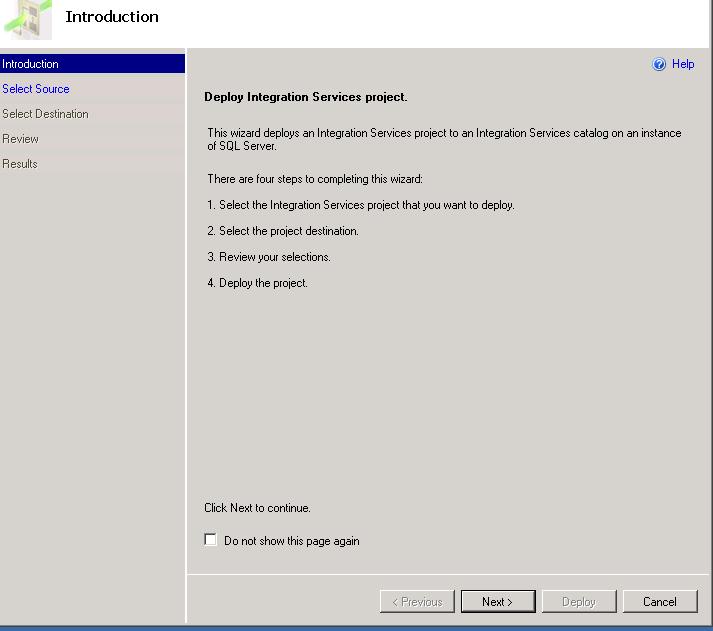Click the wizard deployment icon beside Introduction title
This screenshot has width=713, height=631.
click(x=27, y=20)
